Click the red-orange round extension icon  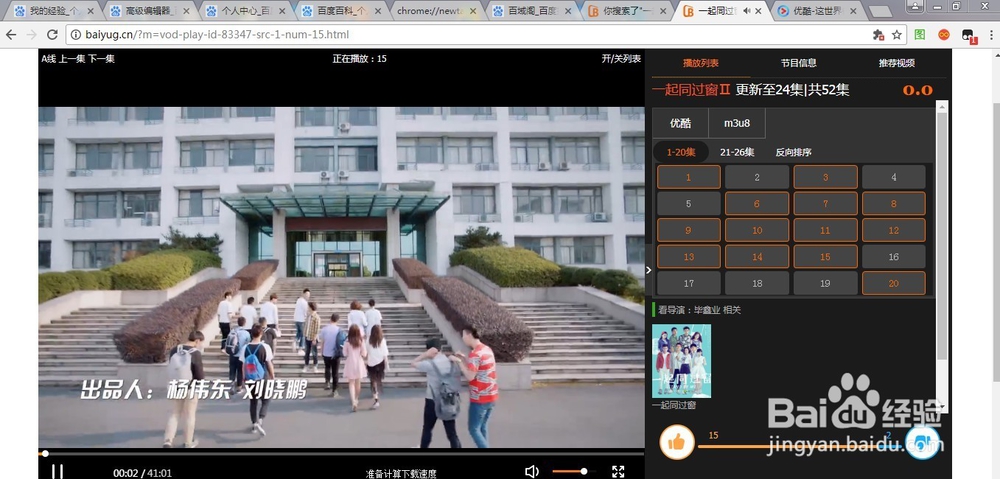(944, 34)
